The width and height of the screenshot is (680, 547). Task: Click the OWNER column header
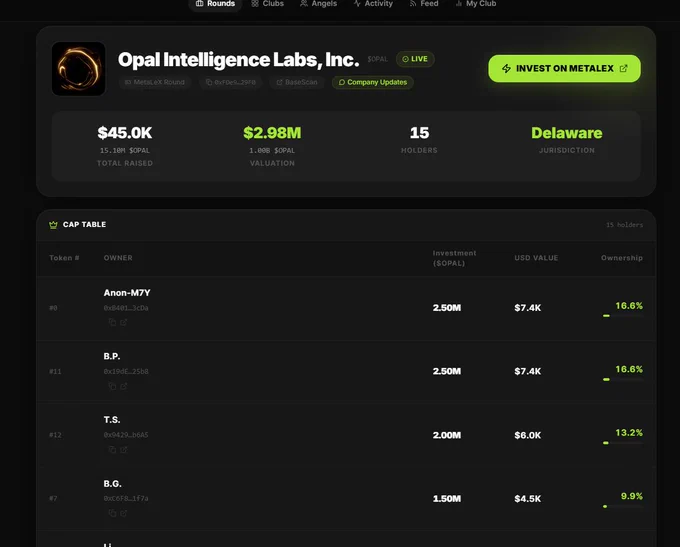click(x=118, y=258)
